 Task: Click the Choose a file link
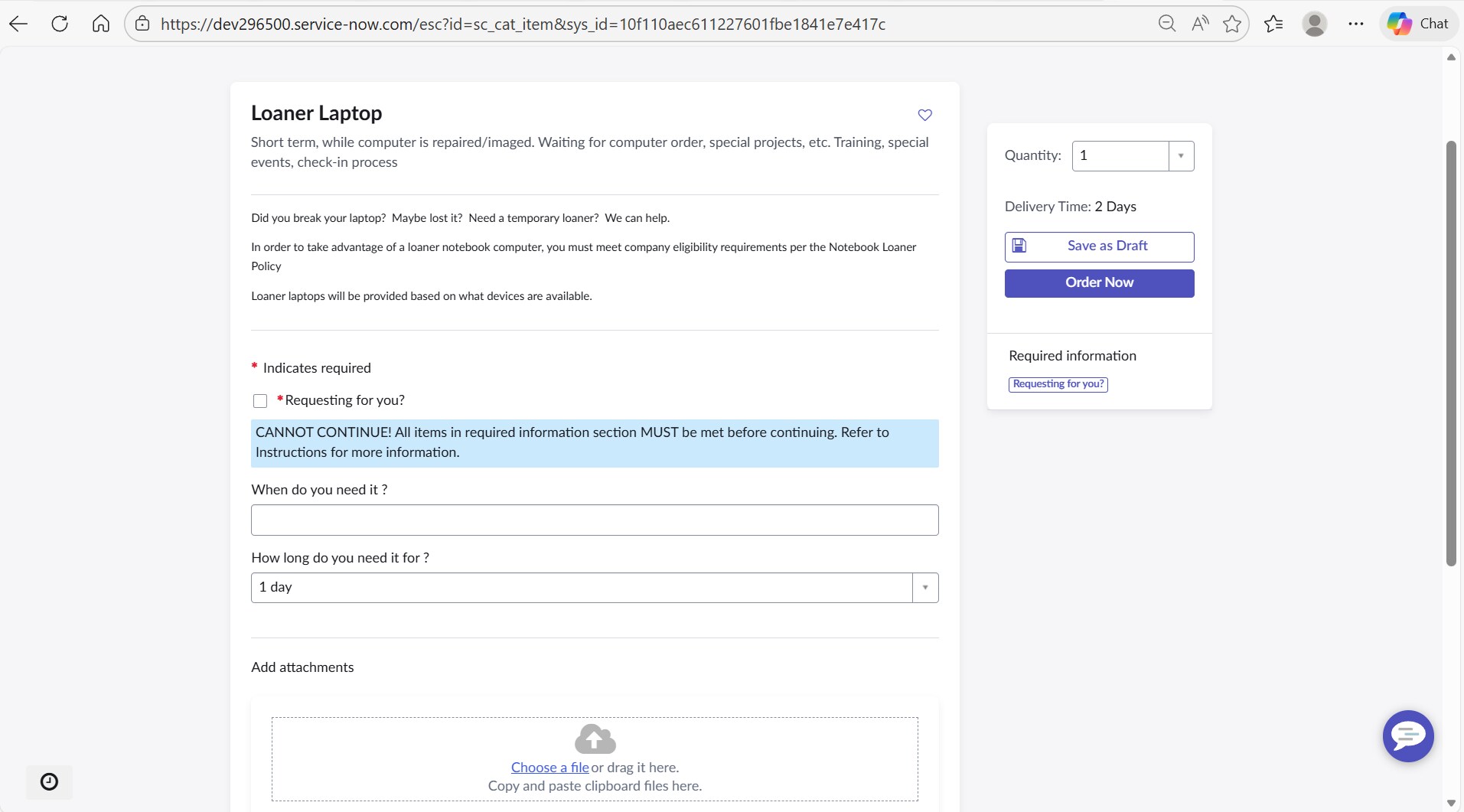(549, 768)
